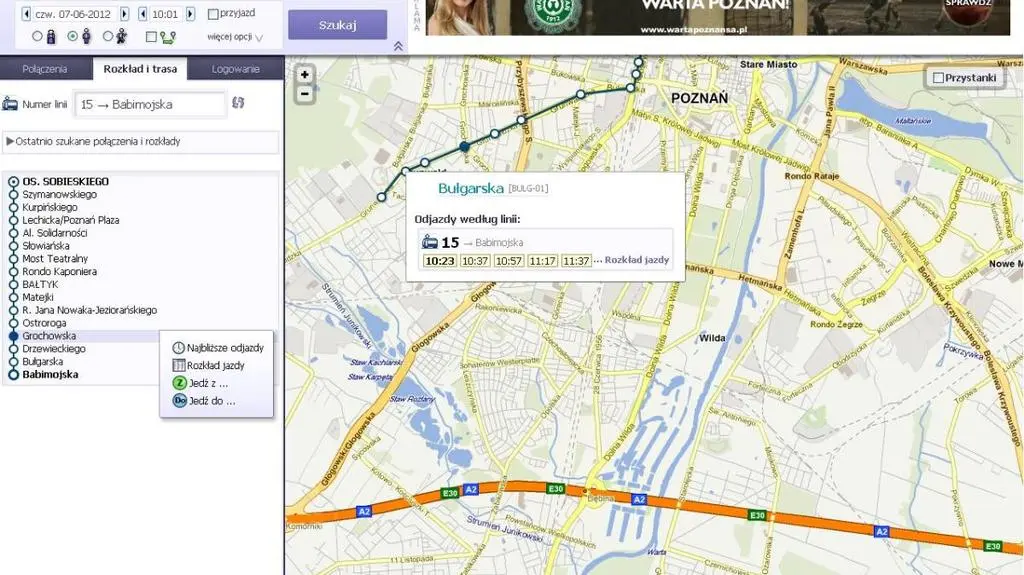Image resolution: width=1024 pixels, height=575 pixels.
Task: Zoom out the map with minus icon
Action: point(304,94)
